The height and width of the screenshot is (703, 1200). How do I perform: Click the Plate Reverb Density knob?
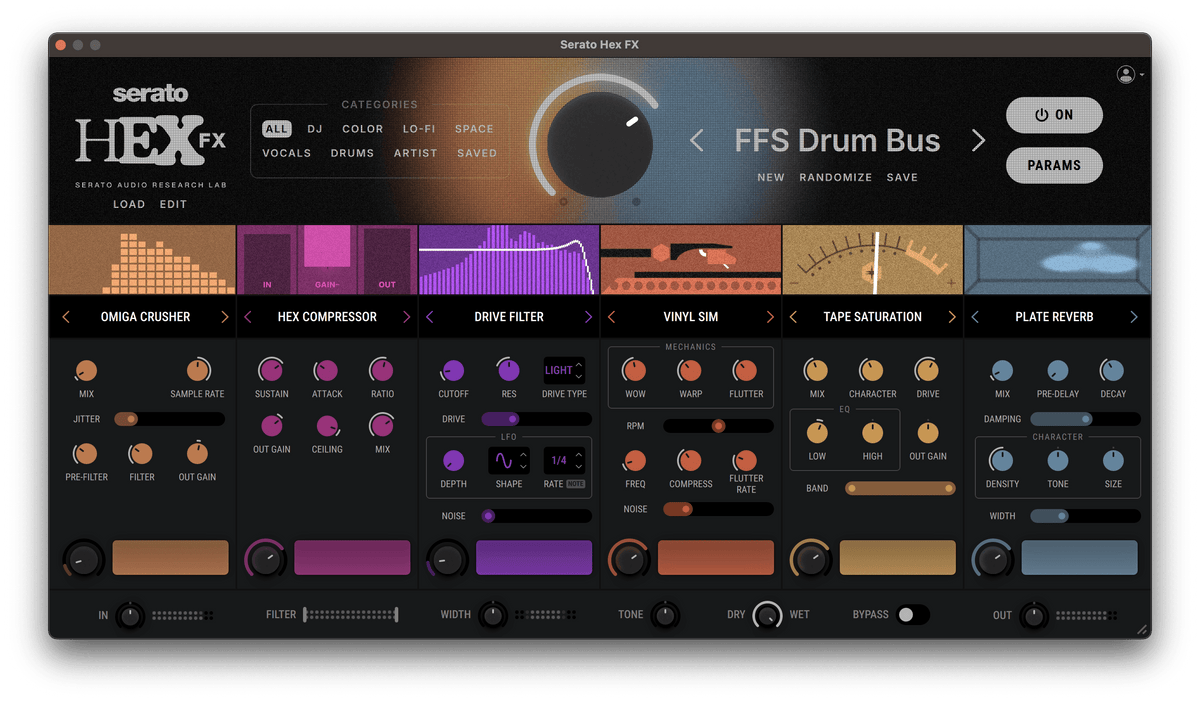tap(1002, 461)
